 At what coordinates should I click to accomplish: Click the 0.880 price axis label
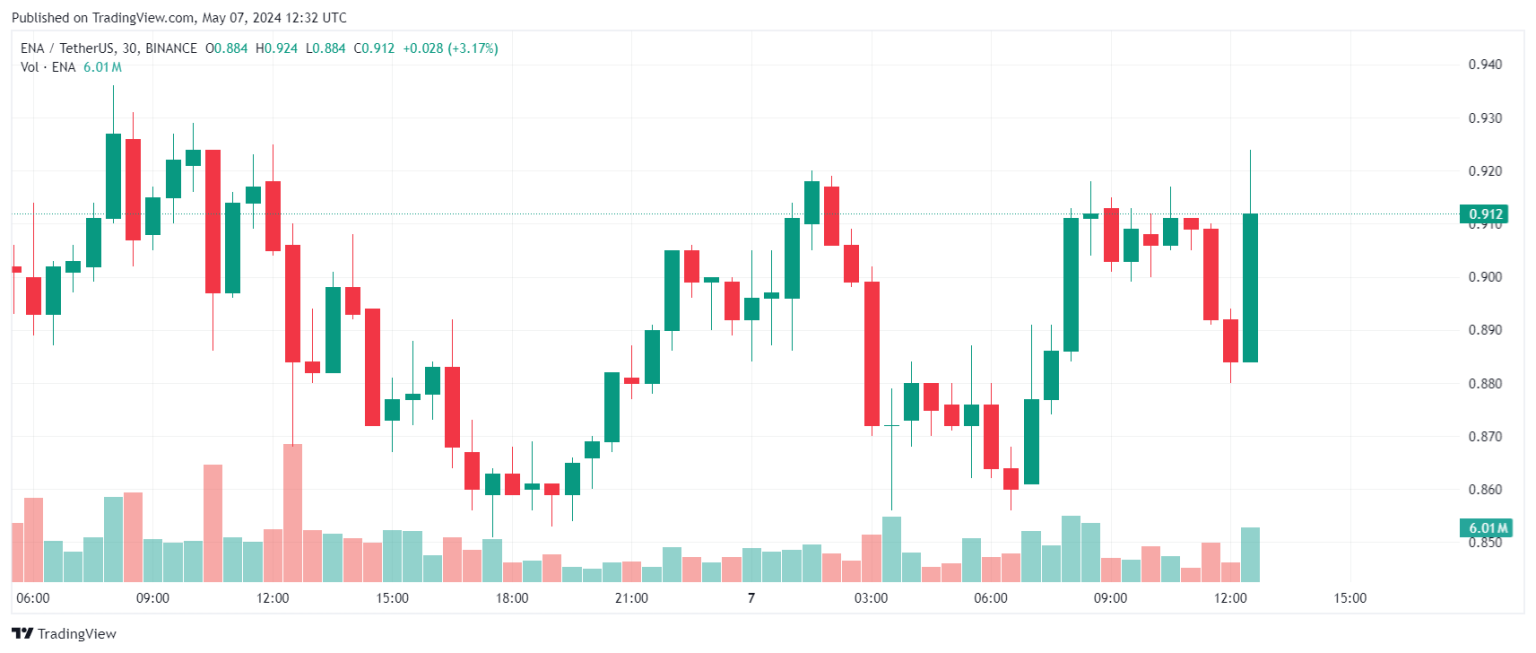1485,384
